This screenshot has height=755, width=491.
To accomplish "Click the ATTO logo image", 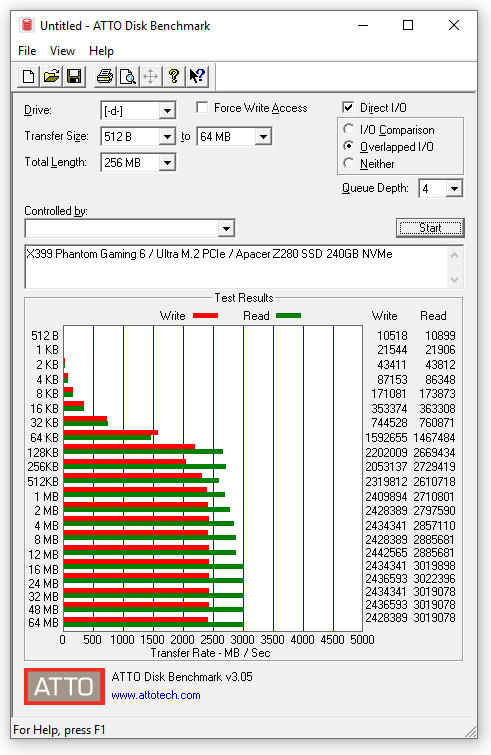I will tap(65, 686).
